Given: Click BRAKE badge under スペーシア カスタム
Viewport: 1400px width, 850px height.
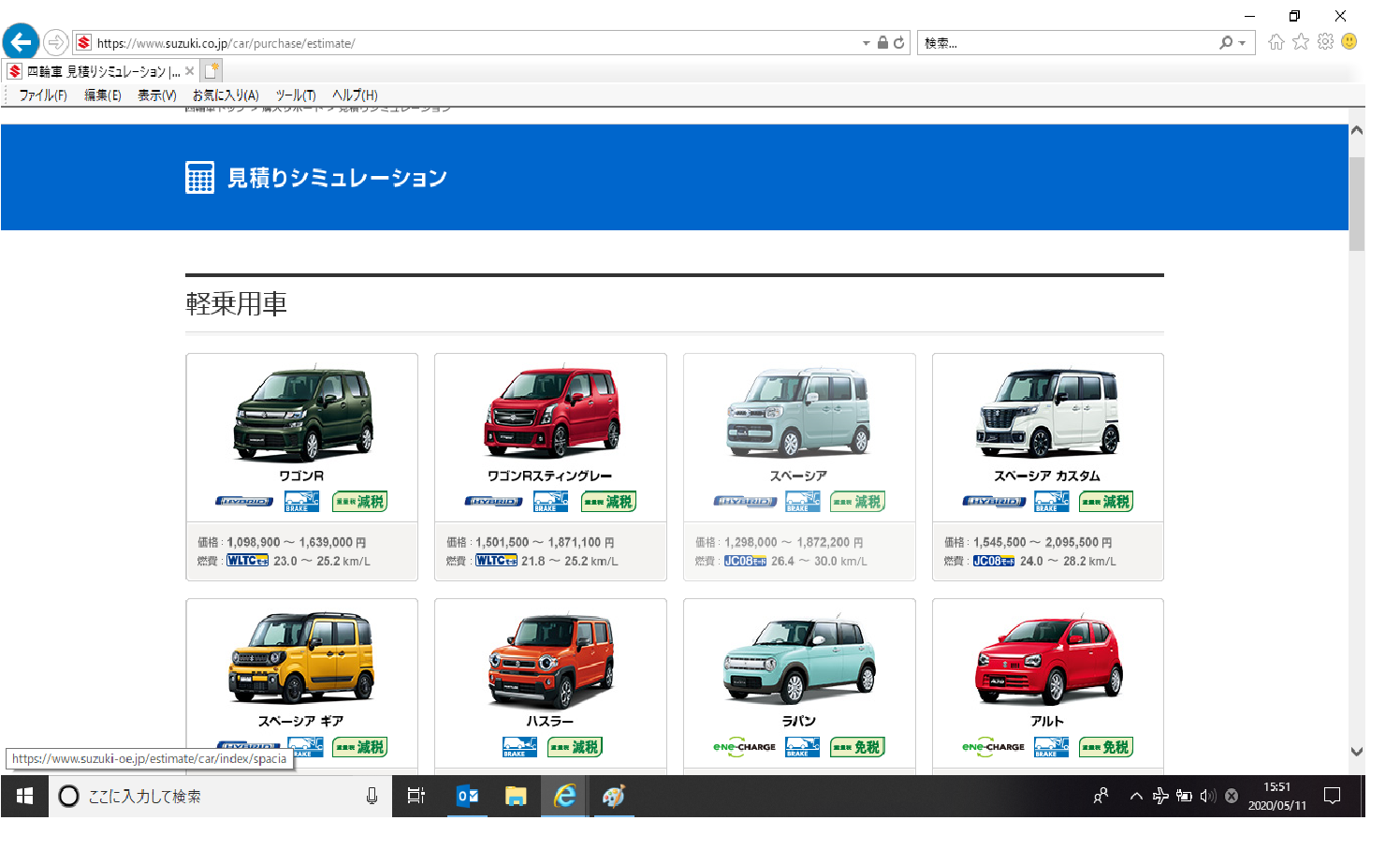Looking at the screenshot, I should [1052, 502].
